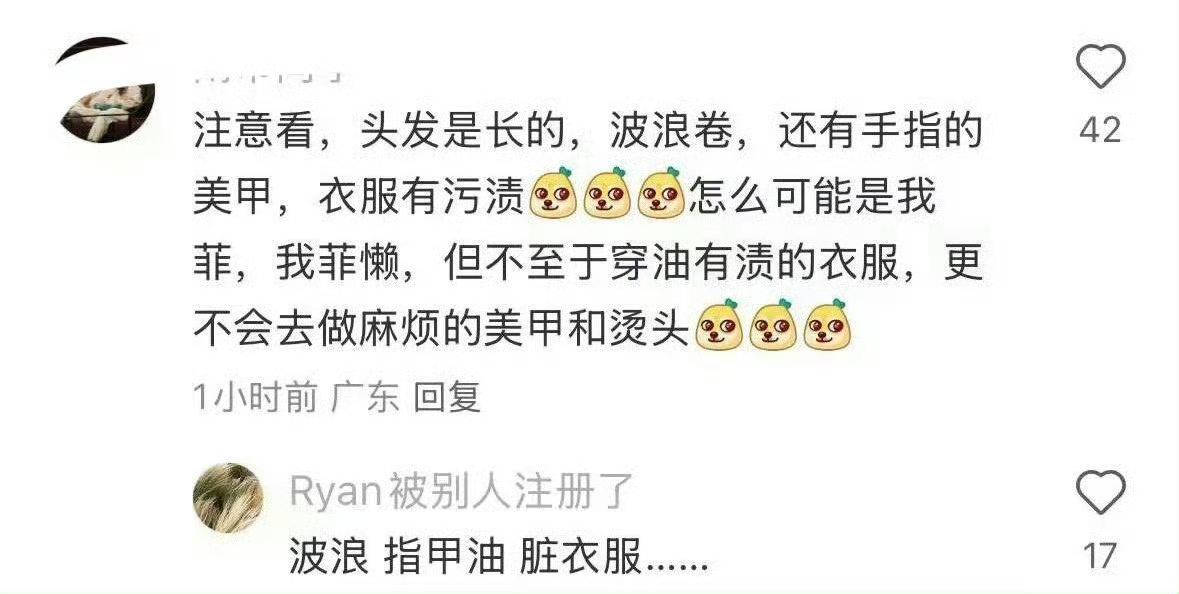This screenshot has width=1179, height=594.
Task: Tap the 回复 reply link
Action: (447, 397)
